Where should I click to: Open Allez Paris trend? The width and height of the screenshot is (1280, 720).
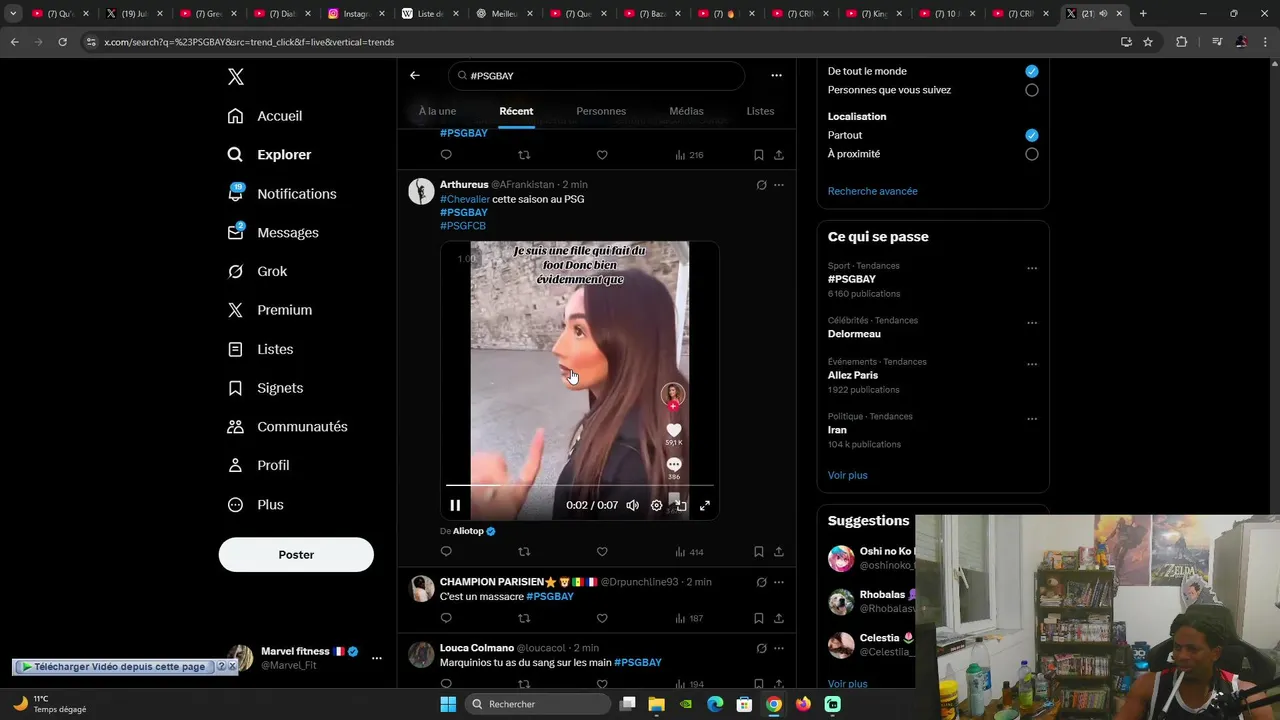point(853,375)
